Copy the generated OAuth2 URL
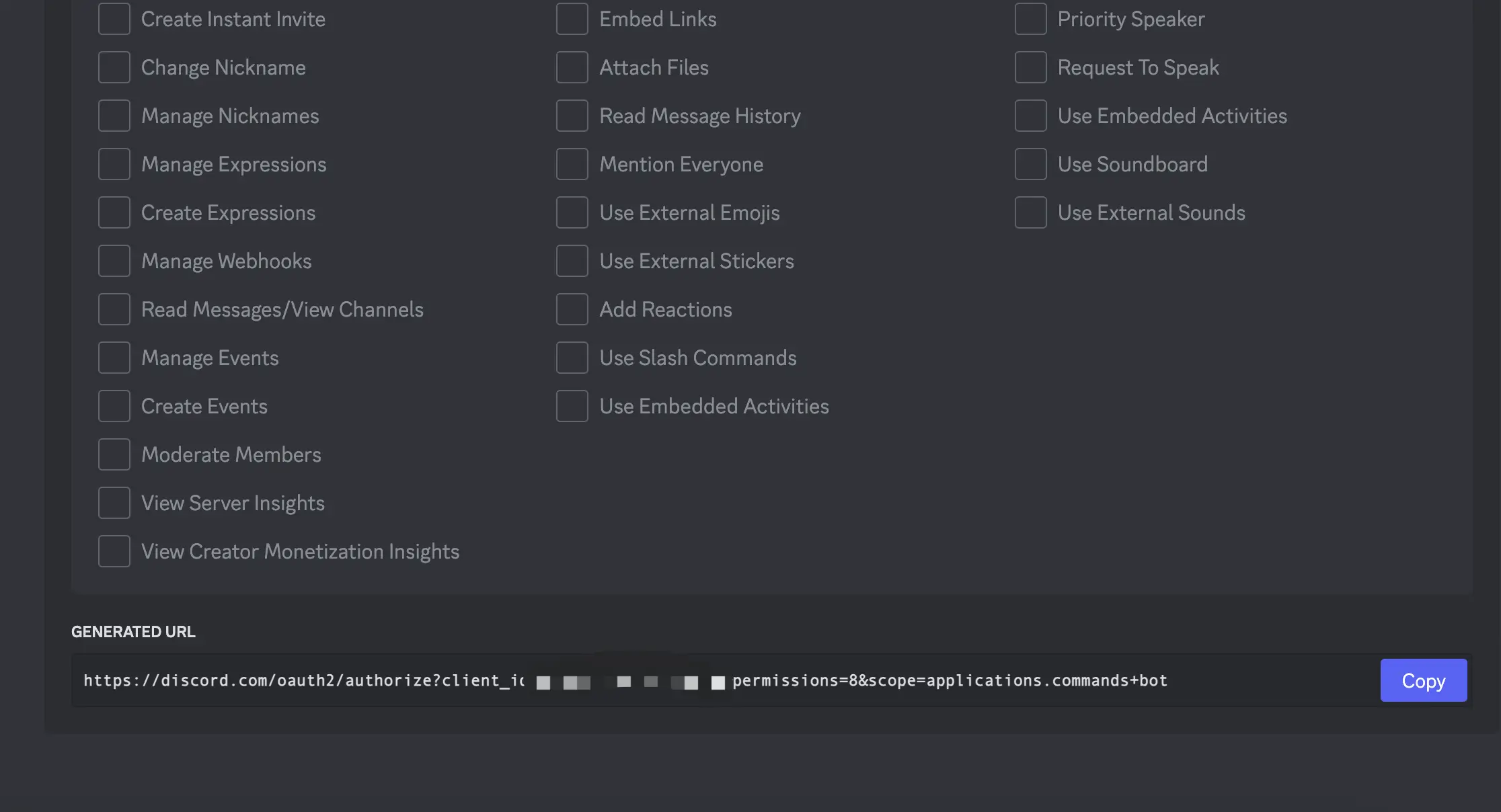 pyautogui.click(x=1423, y=680)
